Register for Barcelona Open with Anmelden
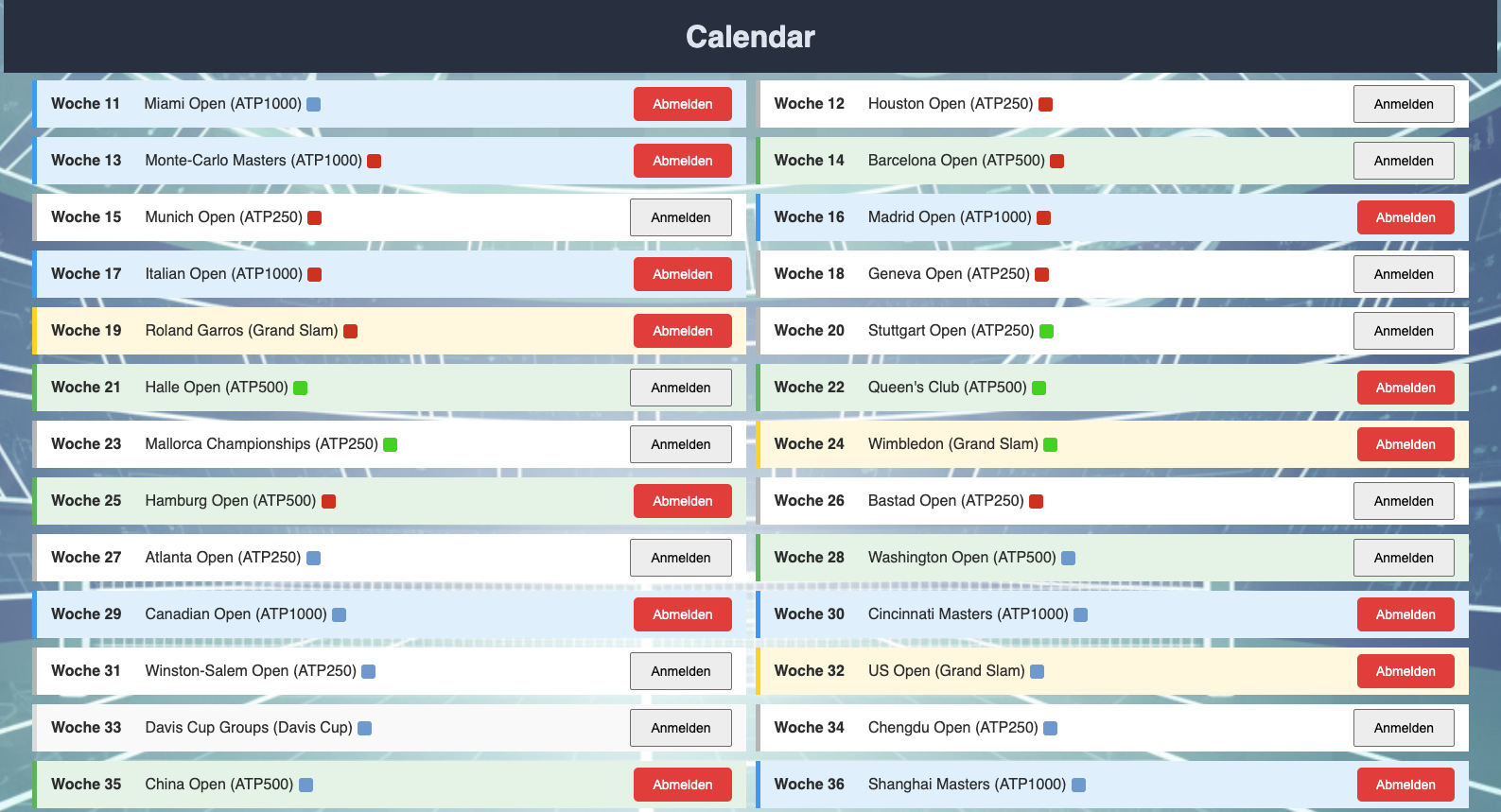1501x812 pixels. pyautogui.click(x=1404, y=161)
